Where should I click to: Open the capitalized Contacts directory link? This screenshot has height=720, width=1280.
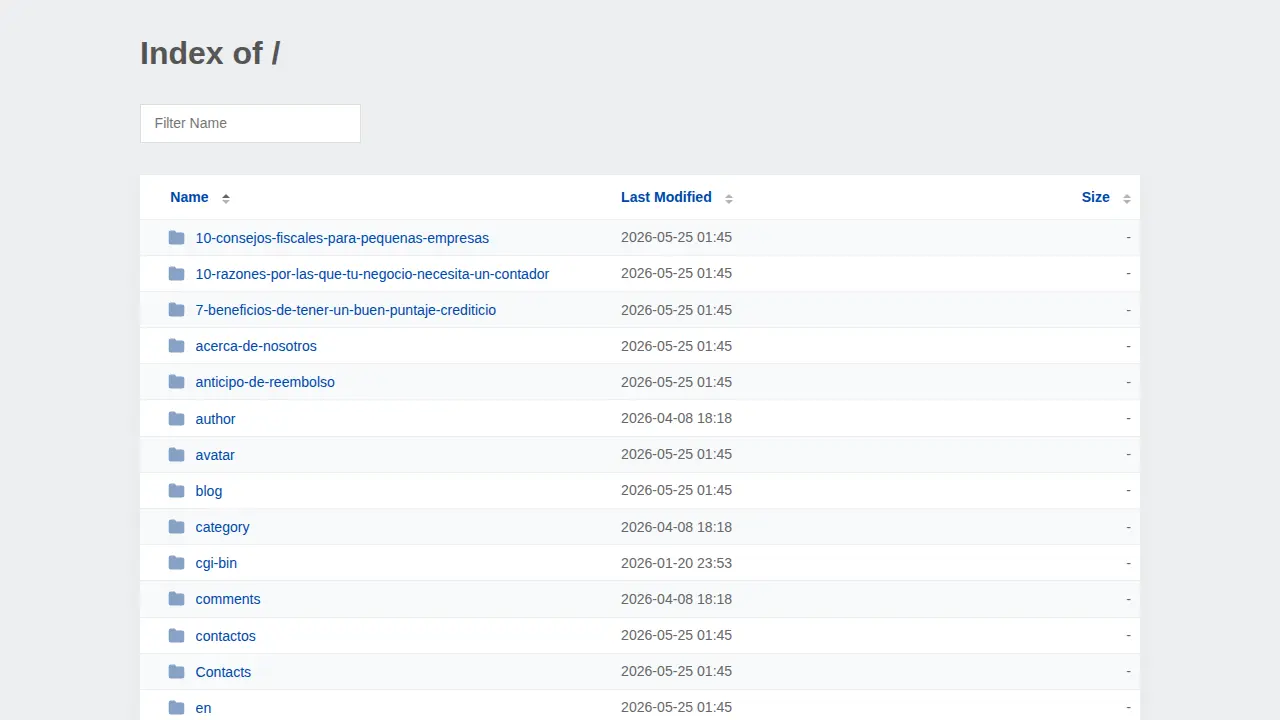223,672
